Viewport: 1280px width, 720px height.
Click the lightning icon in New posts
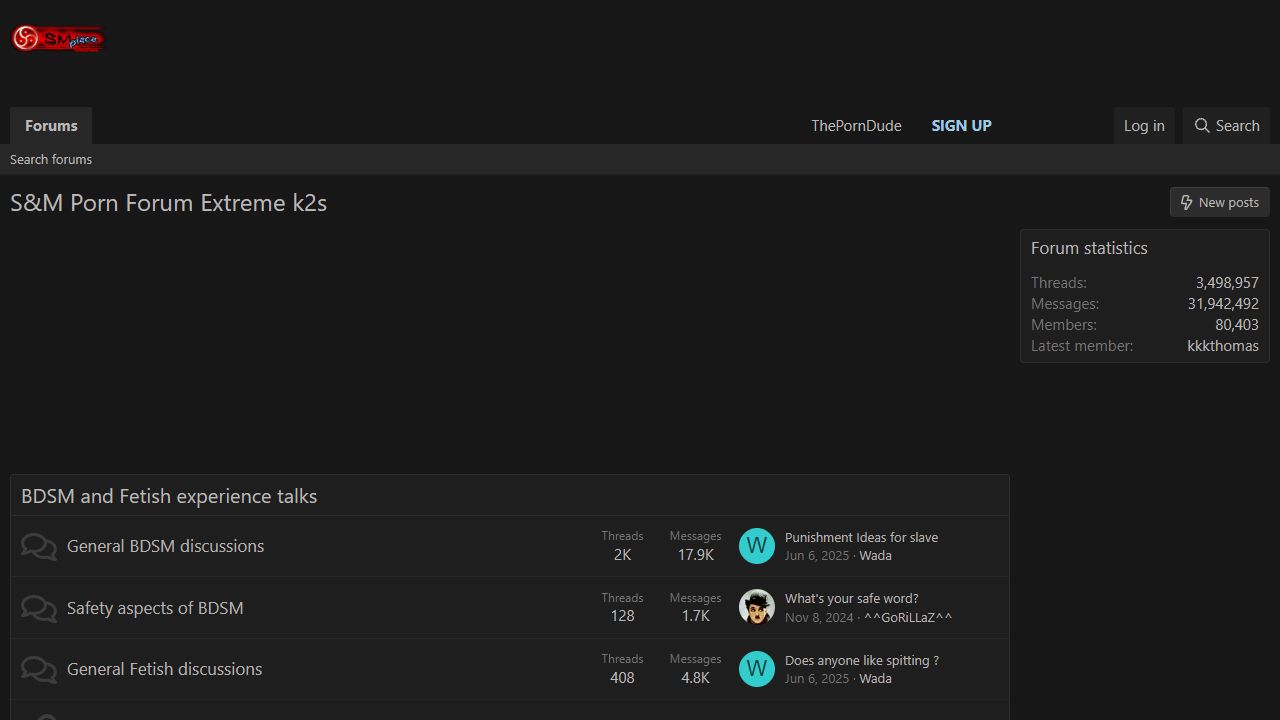[x=1187, y=202]
